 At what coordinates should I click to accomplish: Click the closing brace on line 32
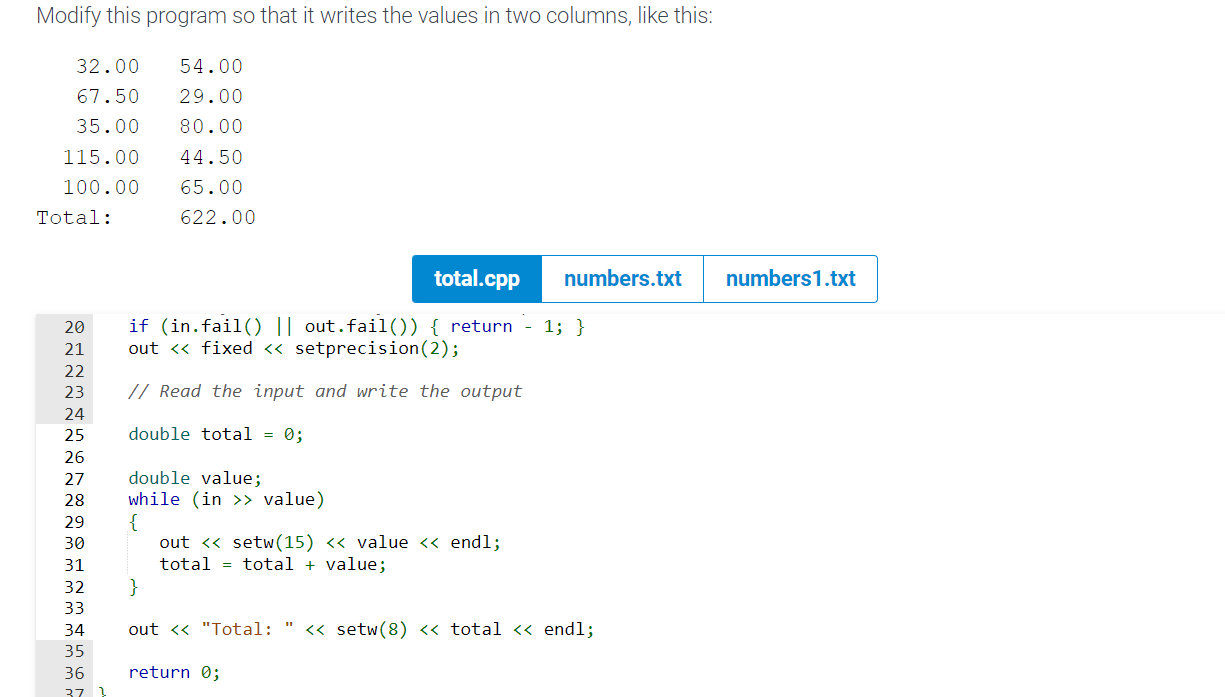pos(133,587)
